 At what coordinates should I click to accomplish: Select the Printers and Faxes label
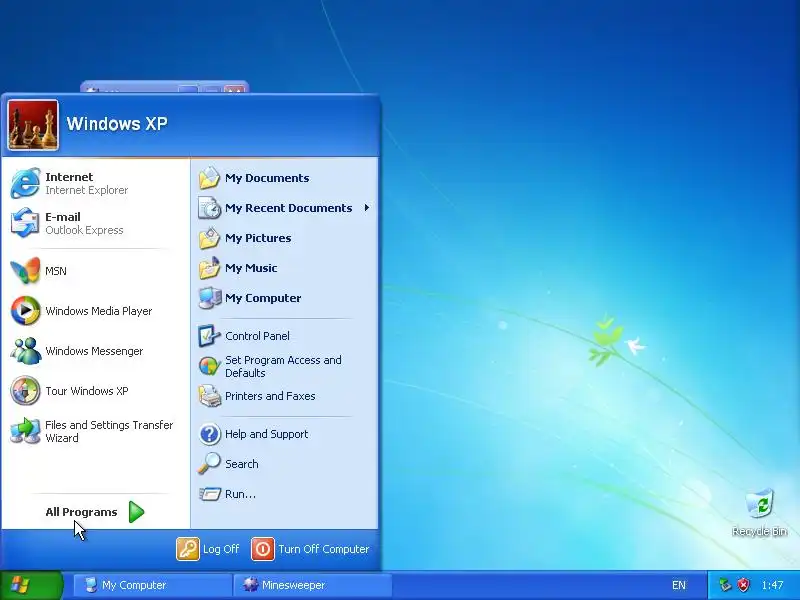(270, 396)
